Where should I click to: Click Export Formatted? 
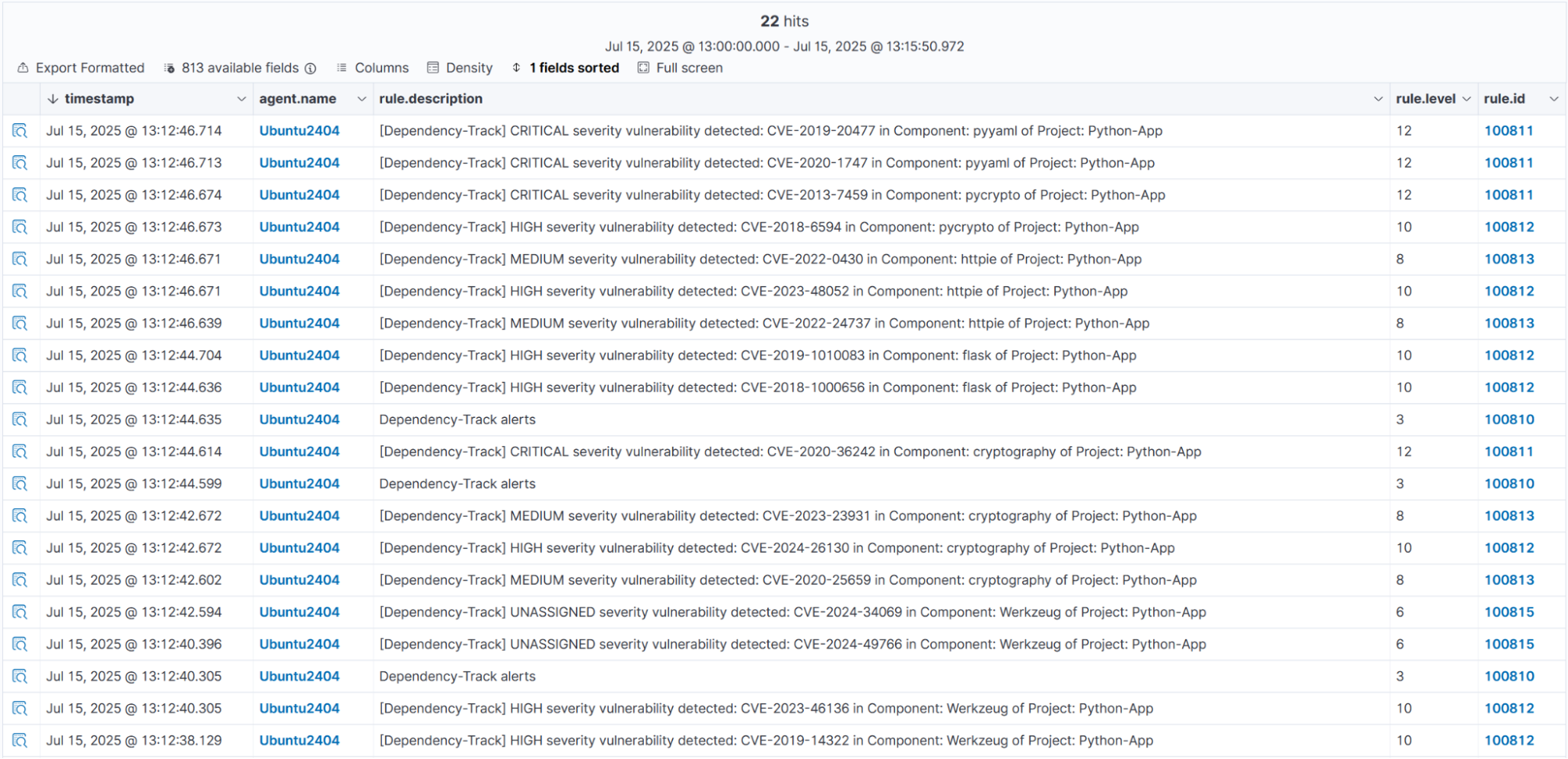point(82,68)
